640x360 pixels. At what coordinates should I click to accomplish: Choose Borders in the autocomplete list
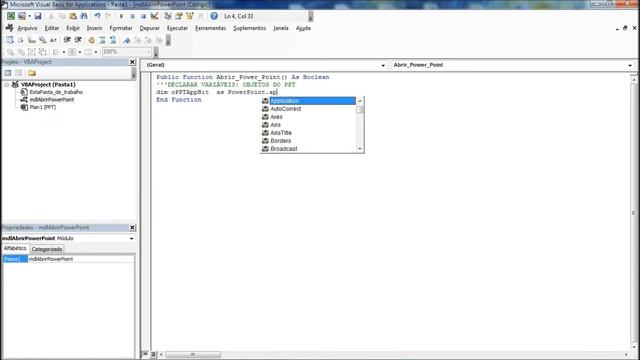[309, 141]
